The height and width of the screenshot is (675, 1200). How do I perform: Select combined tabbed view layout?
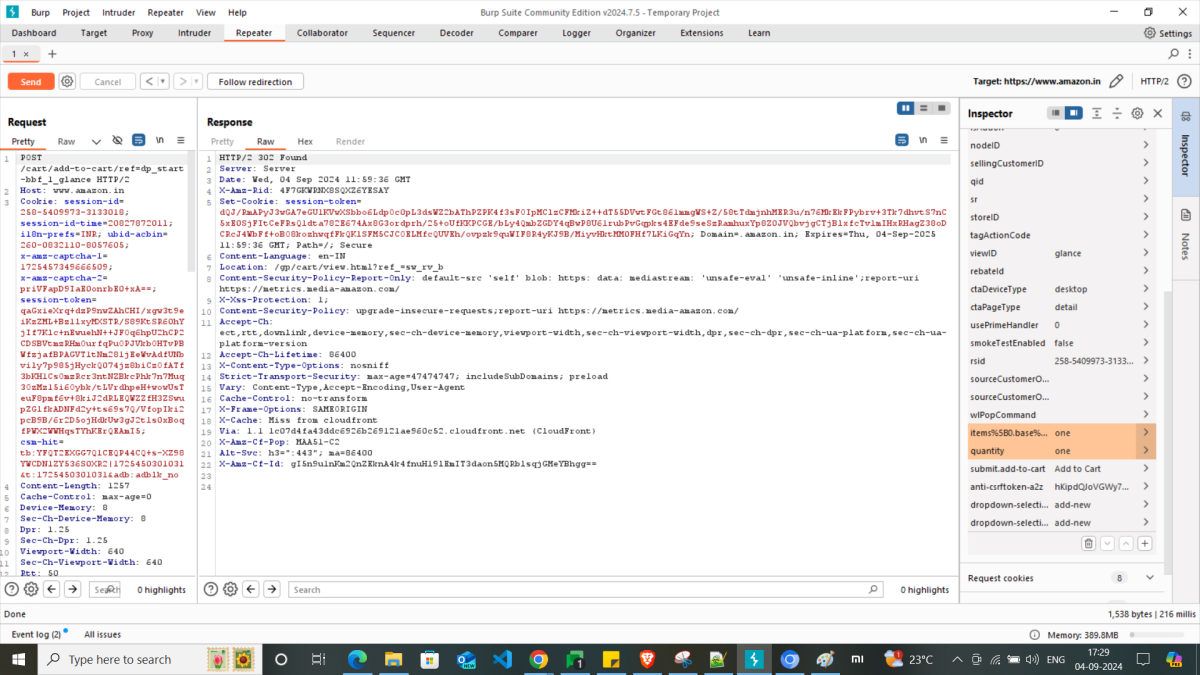[x=941, y=108]
